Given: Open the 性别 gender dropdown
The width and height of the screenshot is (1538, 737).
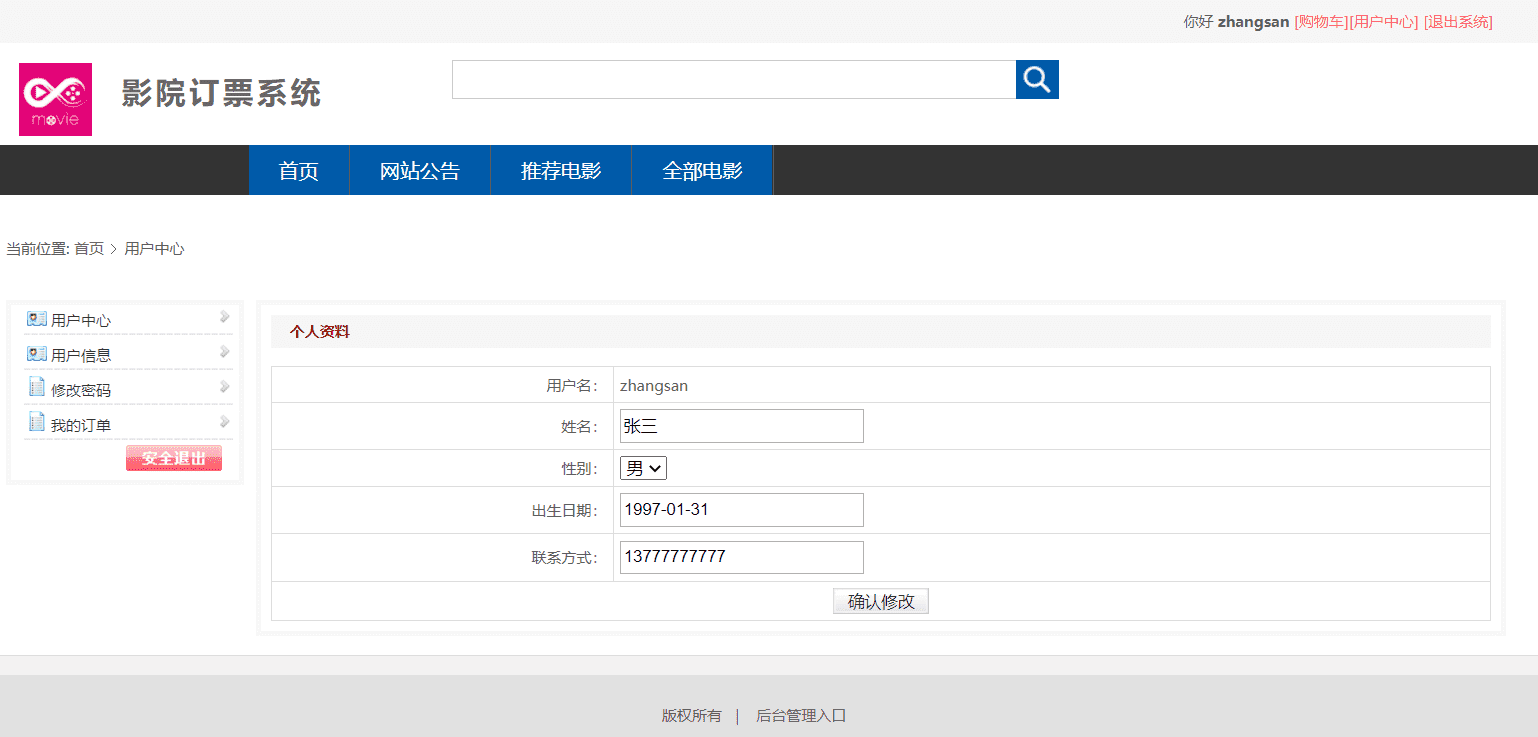Looking at the screenshot, I should pyautogui.click(x=643, y=468).
